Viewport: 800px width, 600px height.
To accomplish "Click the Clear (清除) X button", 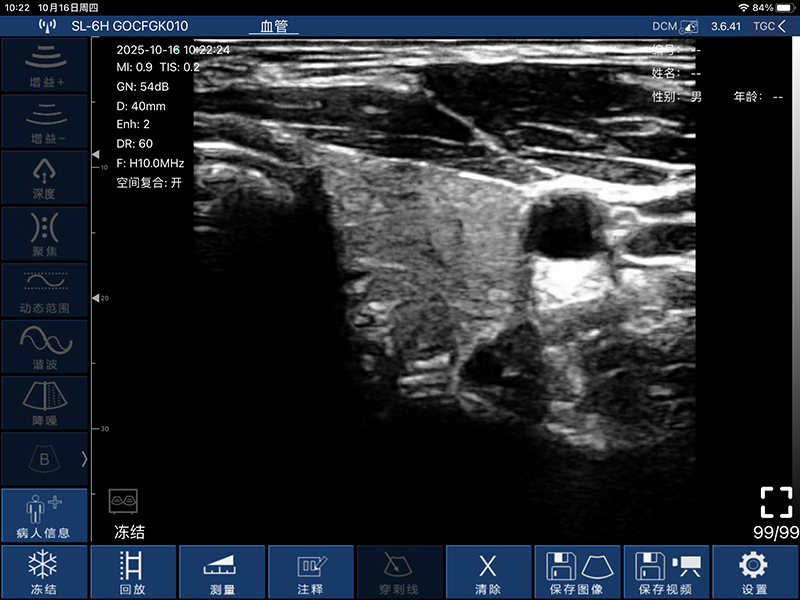I will [488, 572].
